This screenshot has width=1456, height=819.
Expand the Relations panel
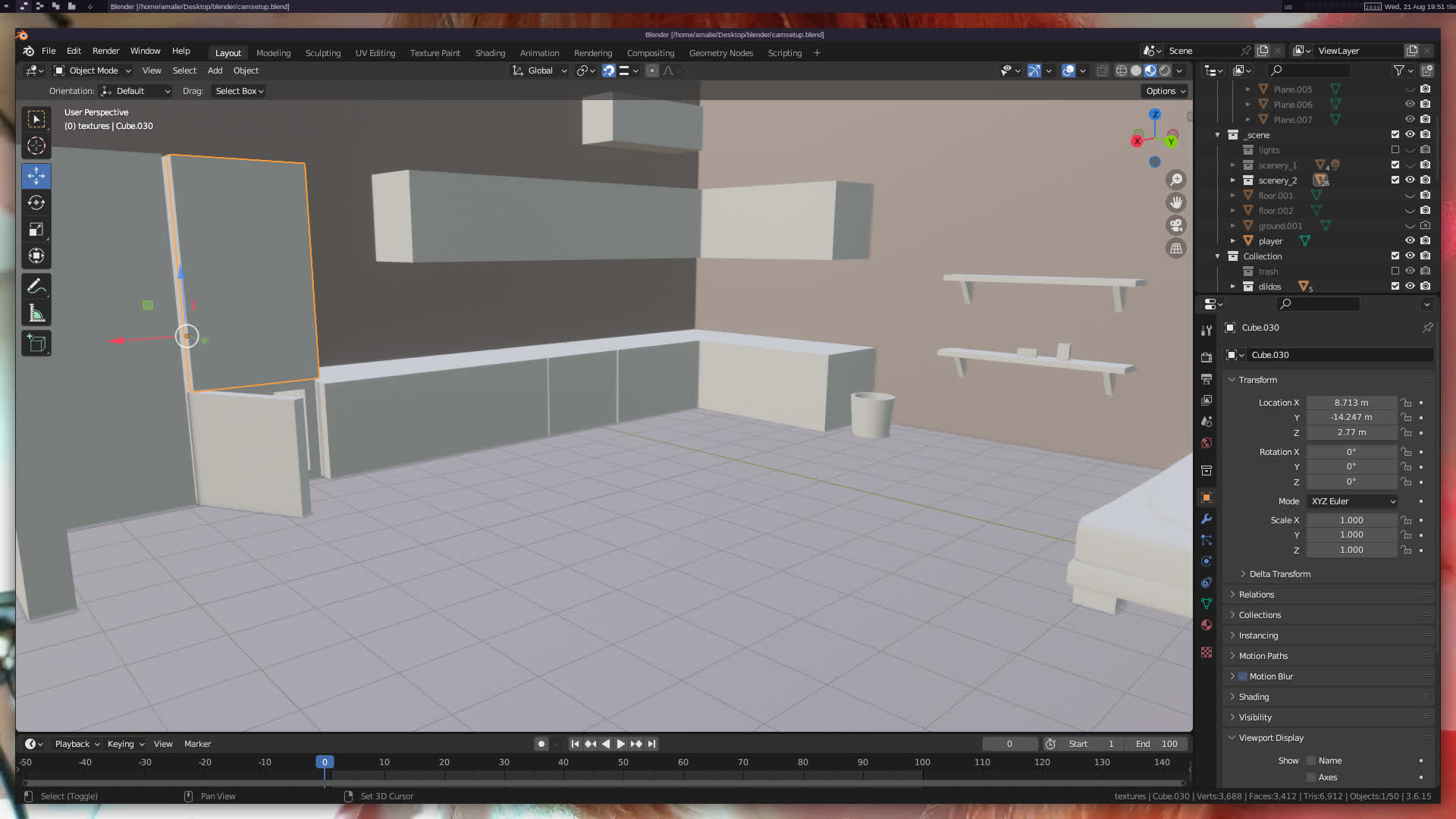tap(1257, 595)
